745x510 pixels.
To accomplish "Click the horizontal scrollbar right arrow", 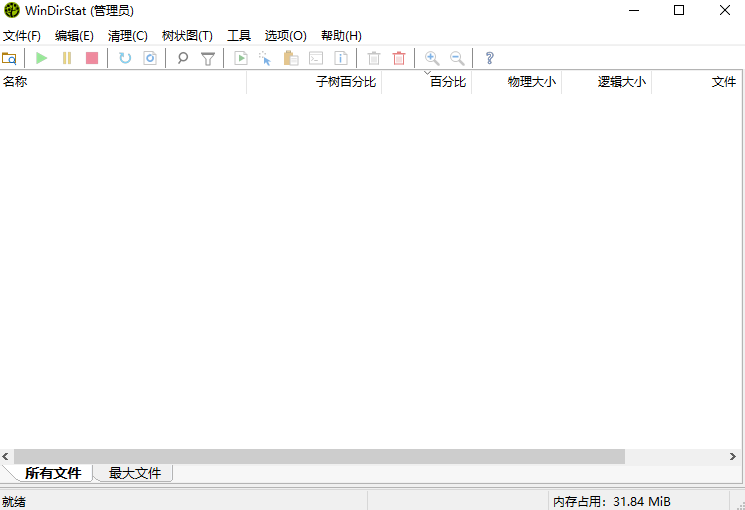I will 733,456.
